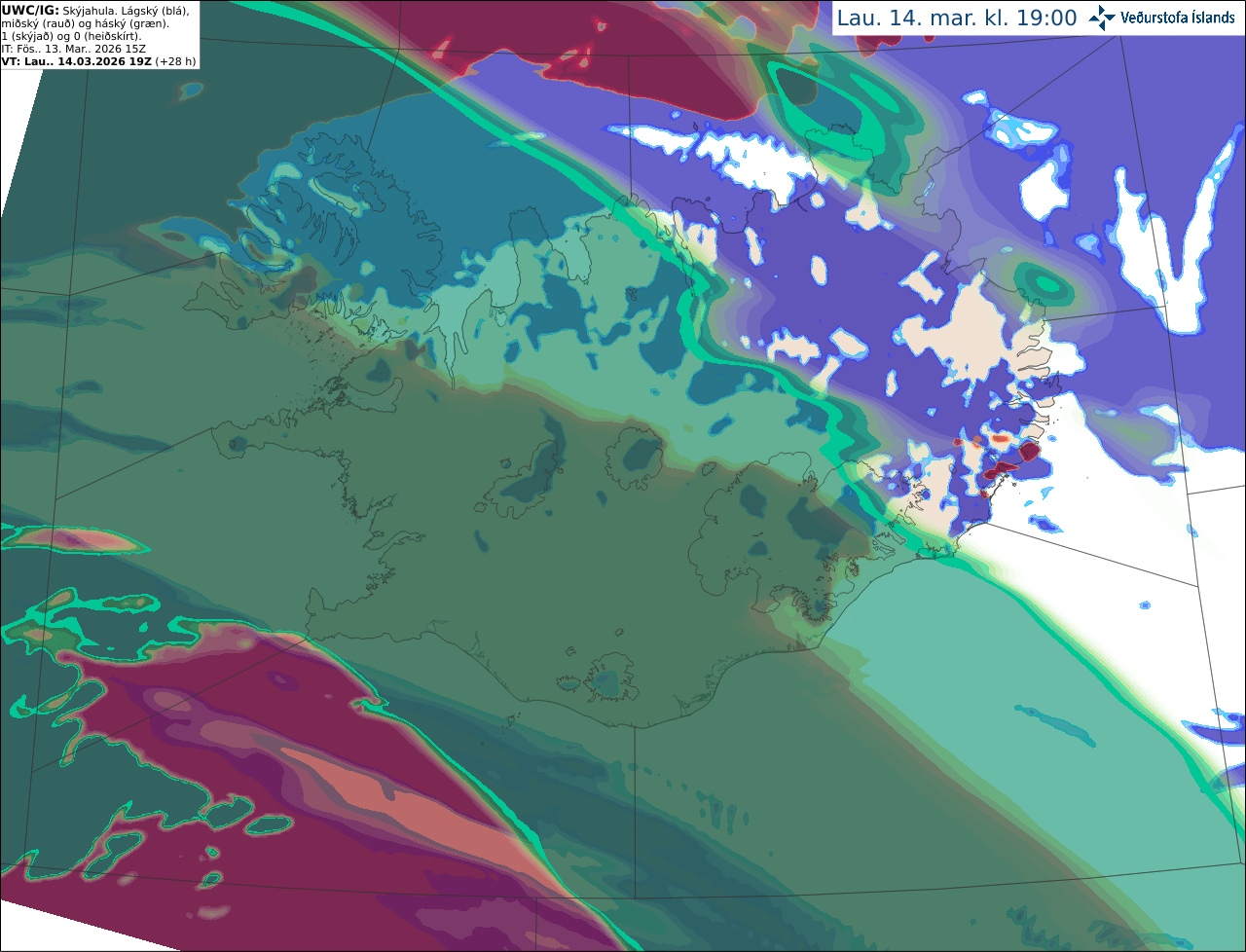Screen dimensions: 1246x952
Task: Click the "(+28 h)" forecast offset text
Action: pyautogui.click(x=175, y=61)
